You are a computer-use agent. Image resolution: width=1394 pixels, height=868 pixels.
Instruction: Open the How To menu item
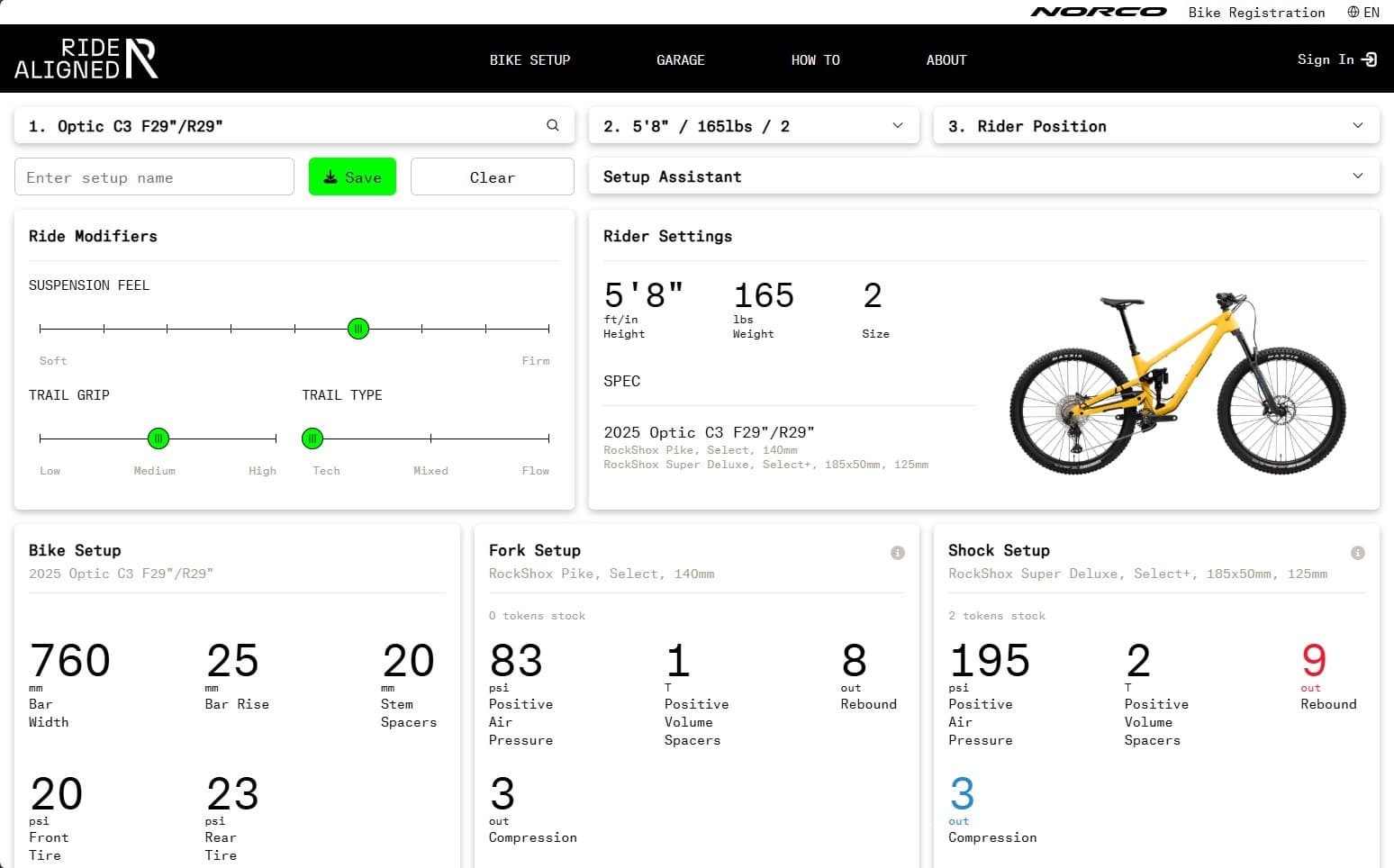click(815, 59)
